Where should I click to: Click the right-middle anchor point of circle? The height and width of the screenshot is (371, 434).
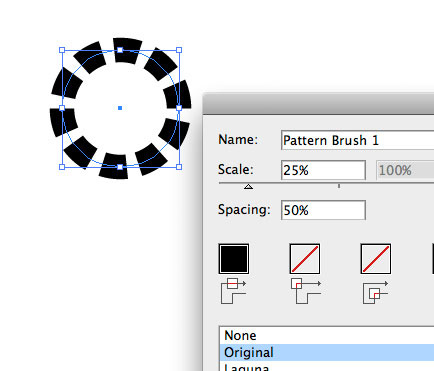pos(179,108)
